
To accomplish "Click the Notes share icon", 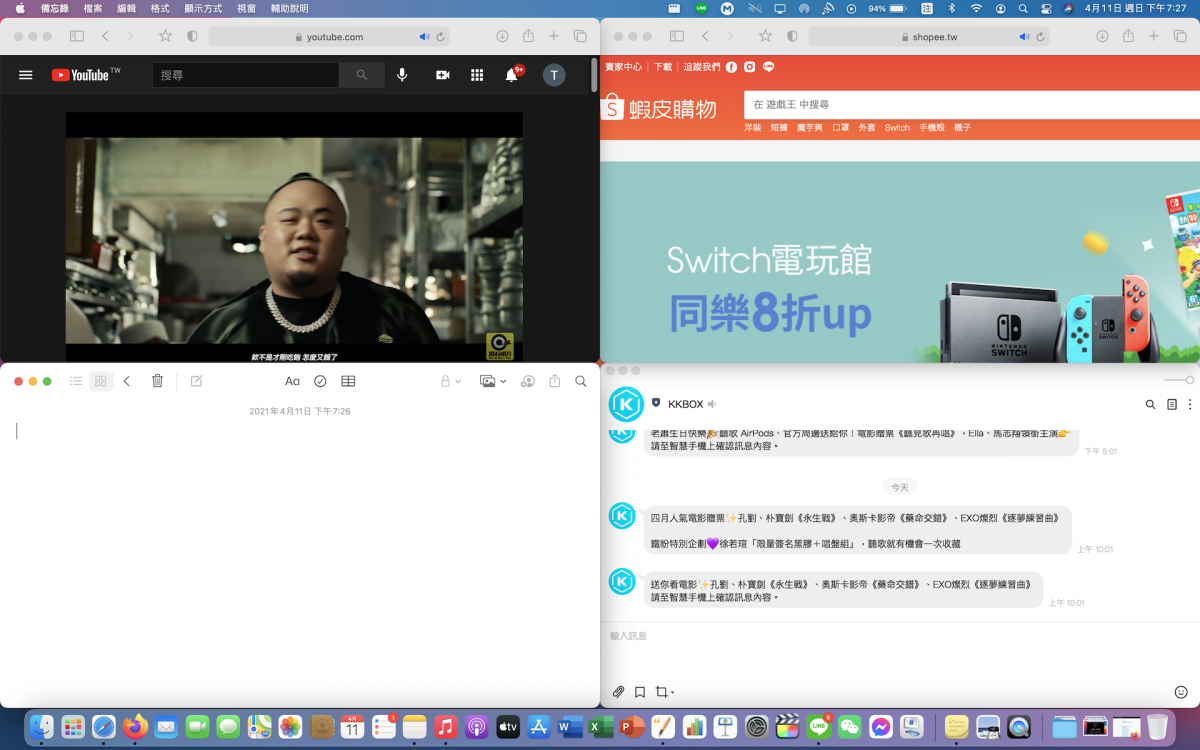I will click(x=555, y=381).
